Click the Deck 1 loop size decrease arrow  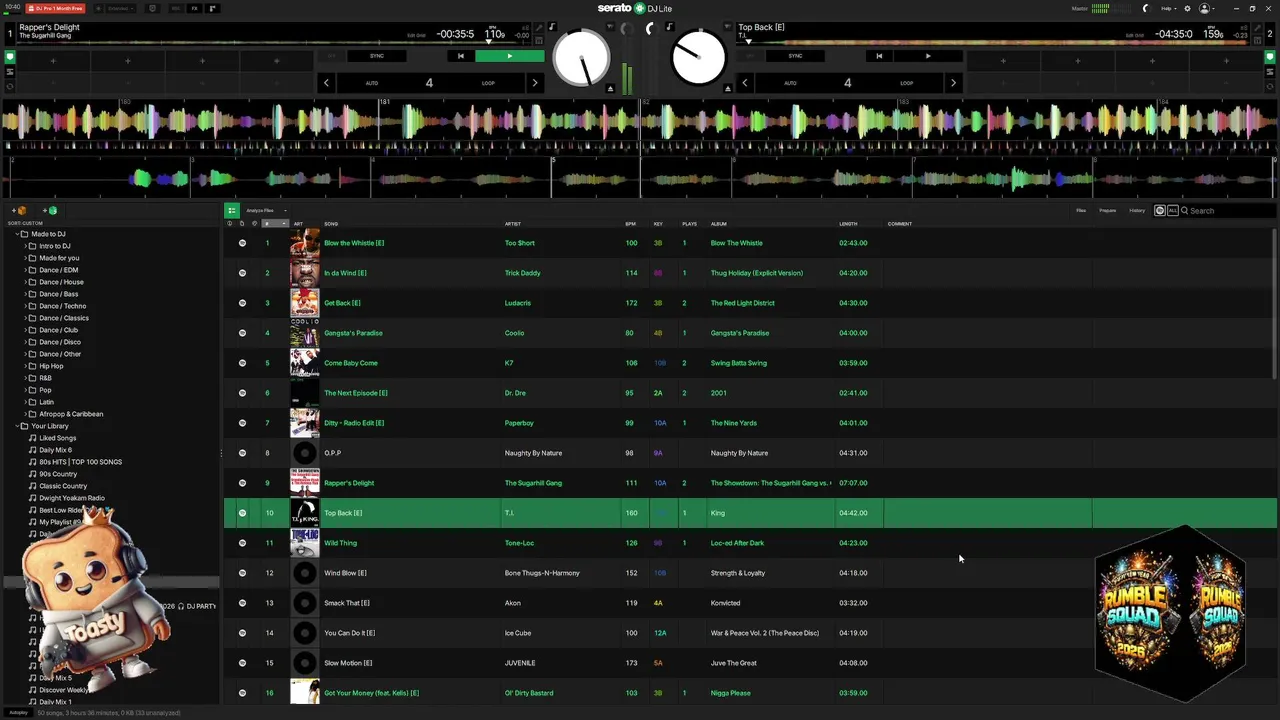click(x=326, y=83)
